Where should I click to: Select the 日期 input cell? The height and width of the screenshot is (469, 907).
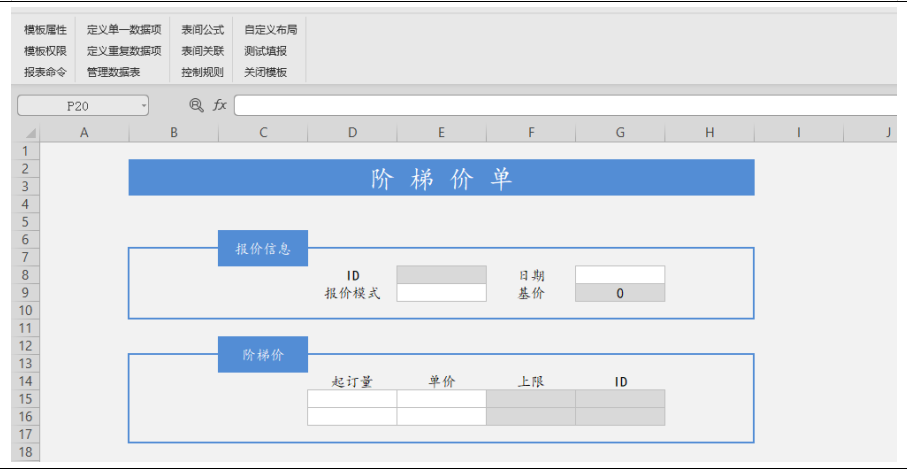(619, 275)
